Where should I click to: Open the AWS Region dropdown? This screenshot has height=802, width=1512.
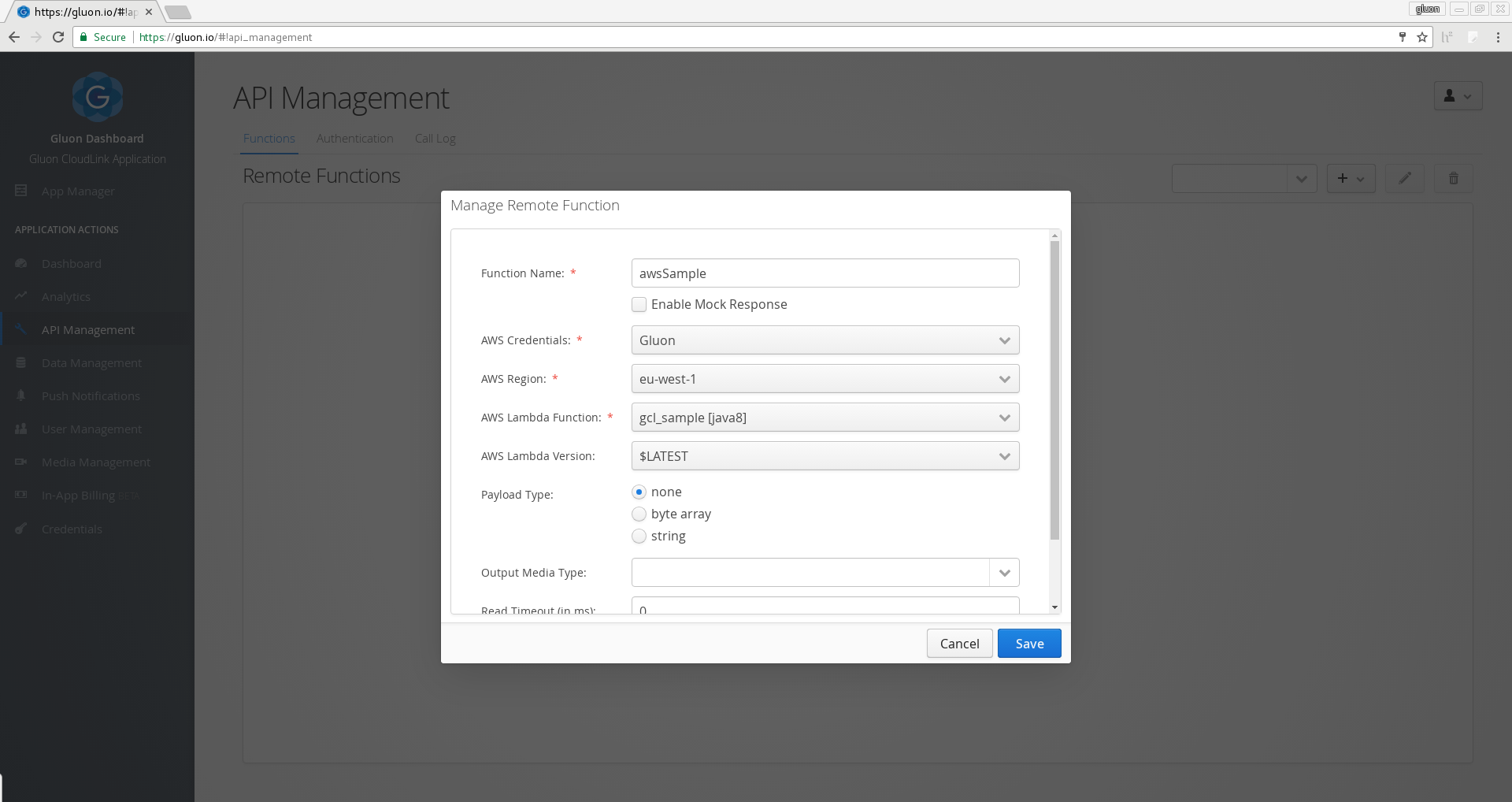point(825,379)
